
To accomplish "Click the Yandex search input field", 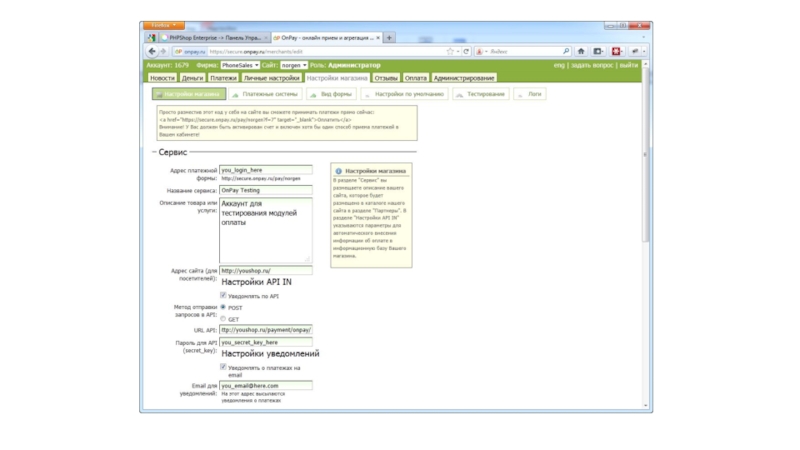I will 526,52.
